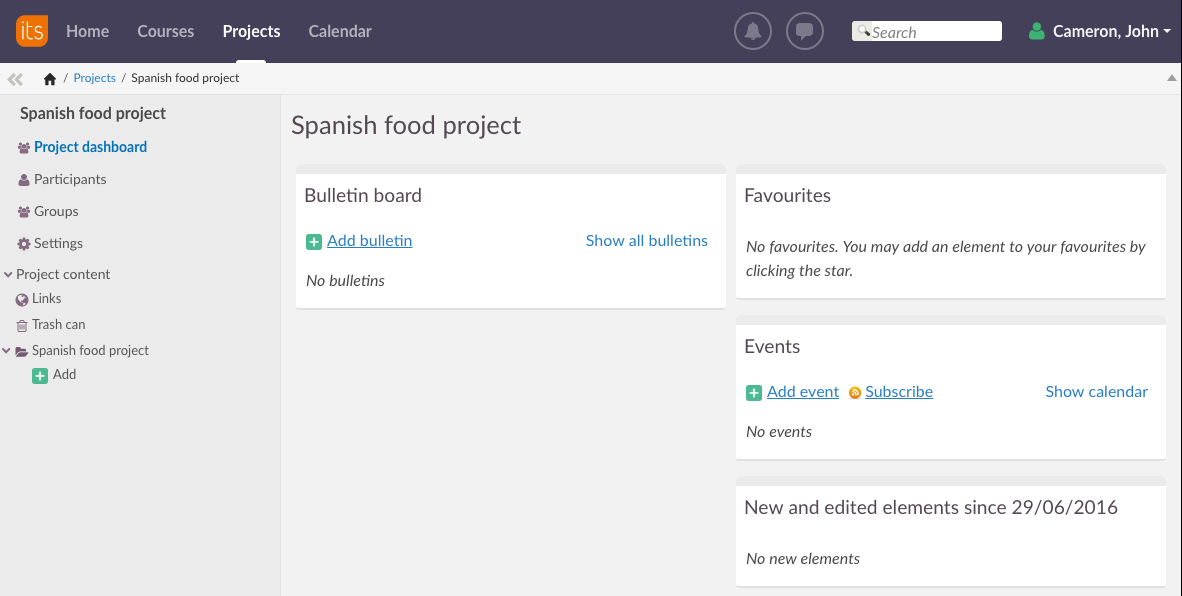Click the green plus icon beside Add bulletin
The height and width of the screenshot is (596, 1182).
click(314, 241)
